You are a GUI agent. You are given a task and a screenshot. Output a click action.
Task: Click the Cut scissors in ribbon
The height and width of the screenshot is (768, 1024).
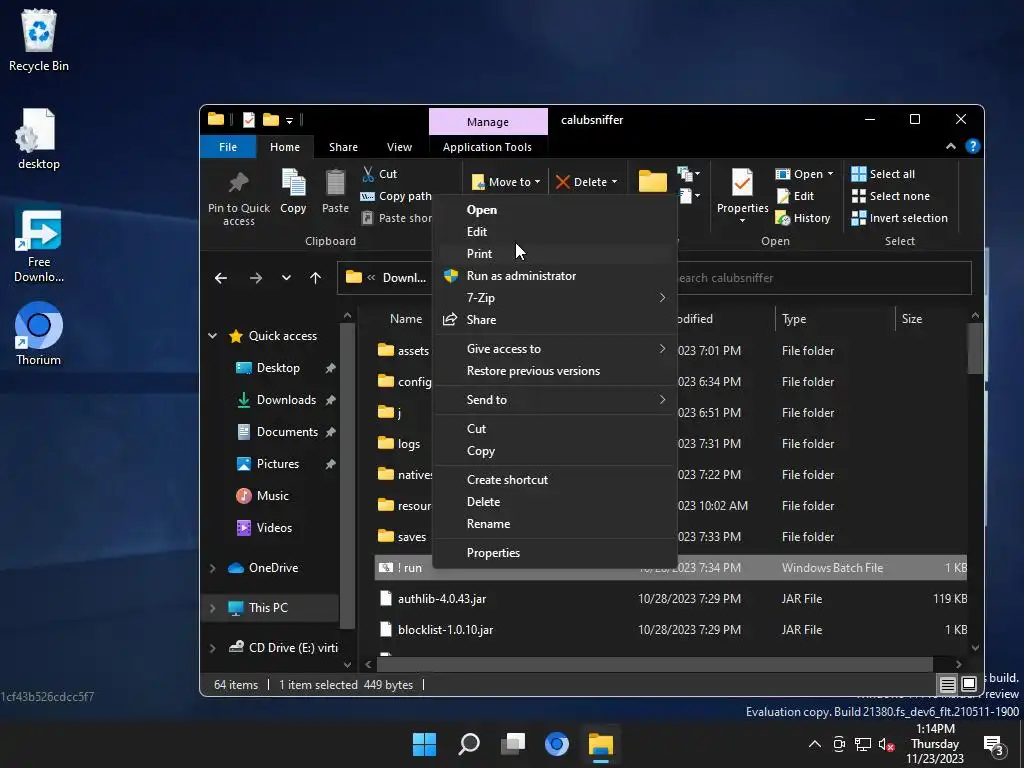click(x=368, y=174)
